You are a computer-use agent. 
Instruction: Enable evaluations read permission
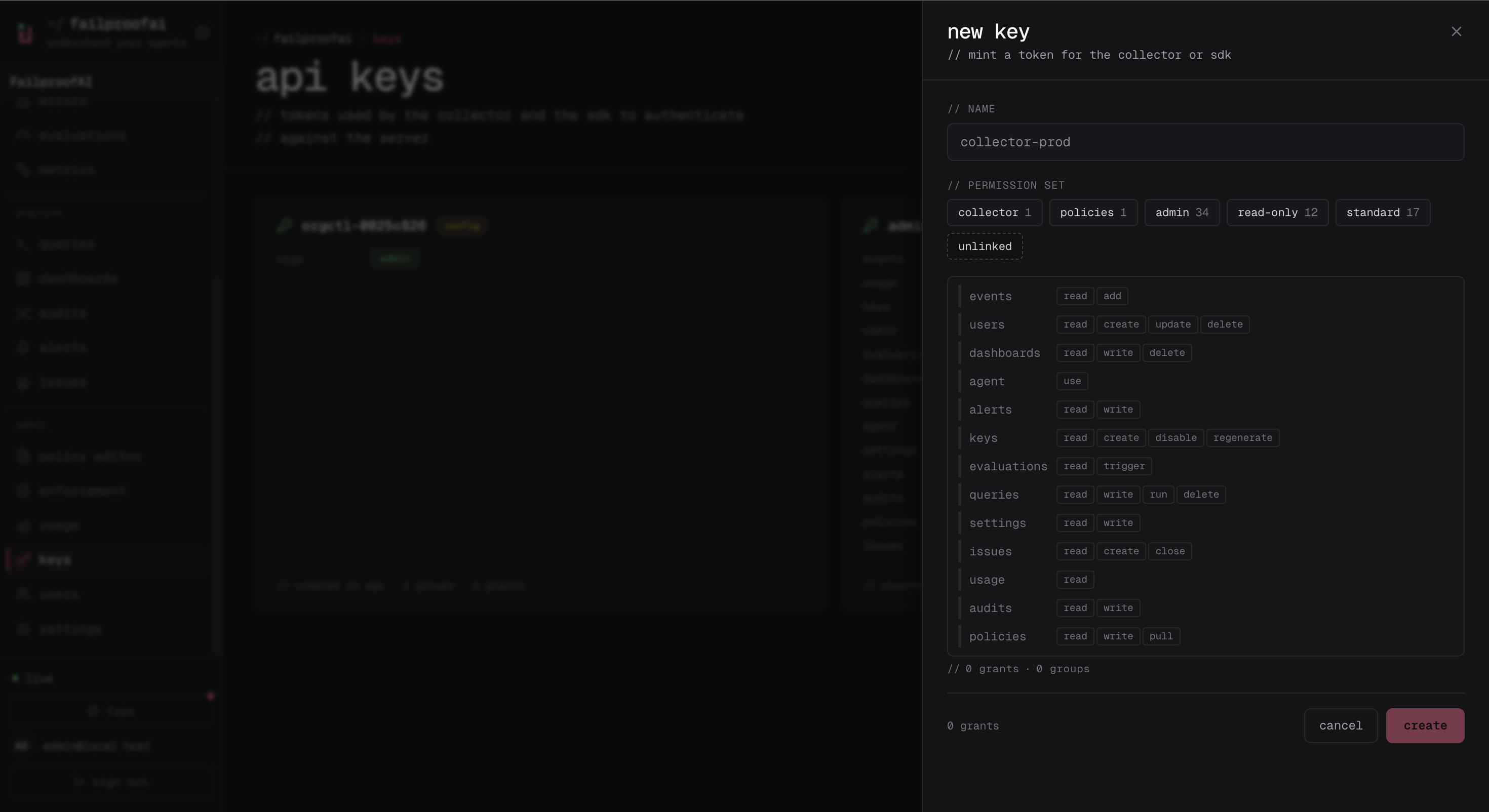[x=1075, y=466]
